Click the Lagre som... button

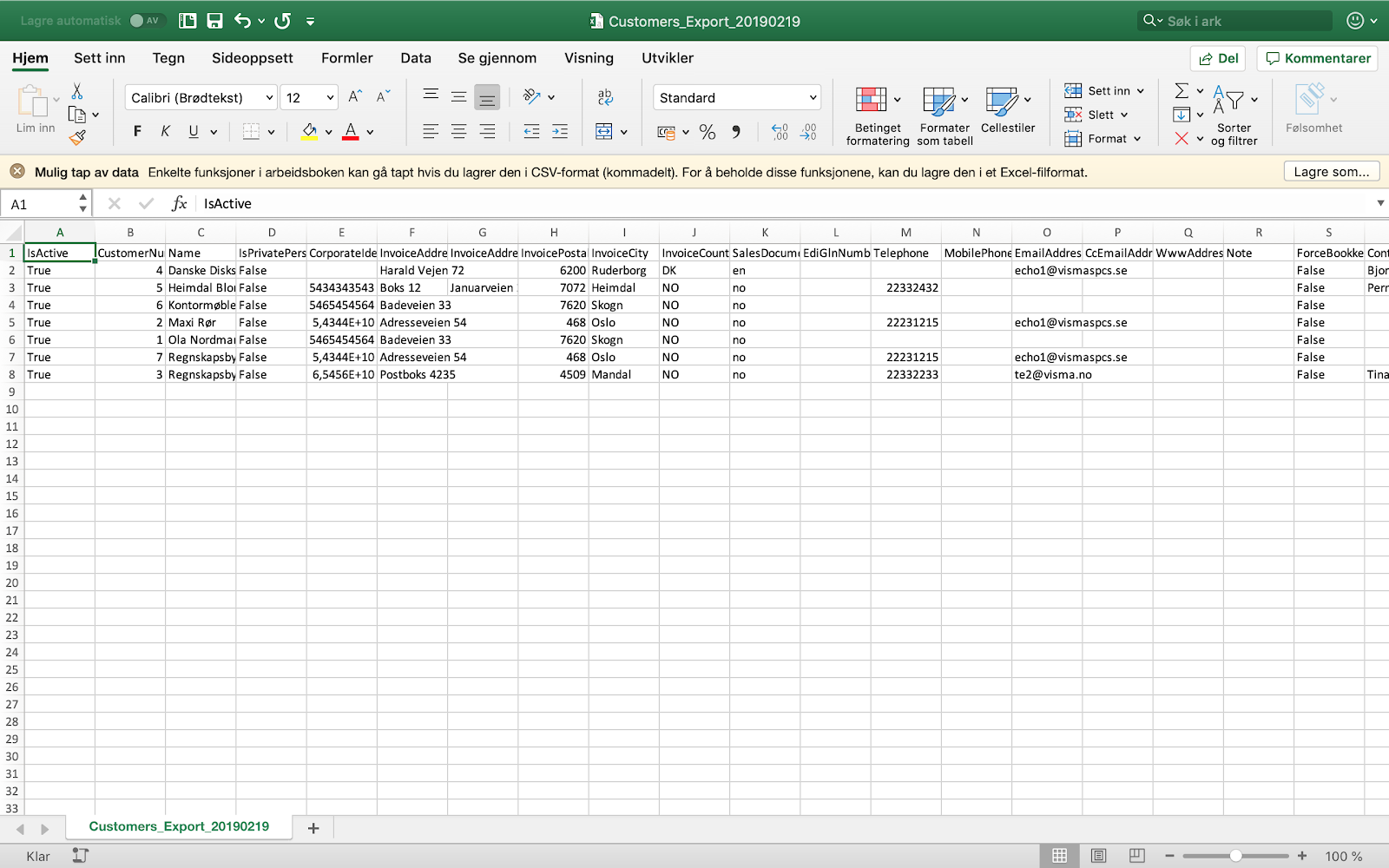(x=1332, y=172)
